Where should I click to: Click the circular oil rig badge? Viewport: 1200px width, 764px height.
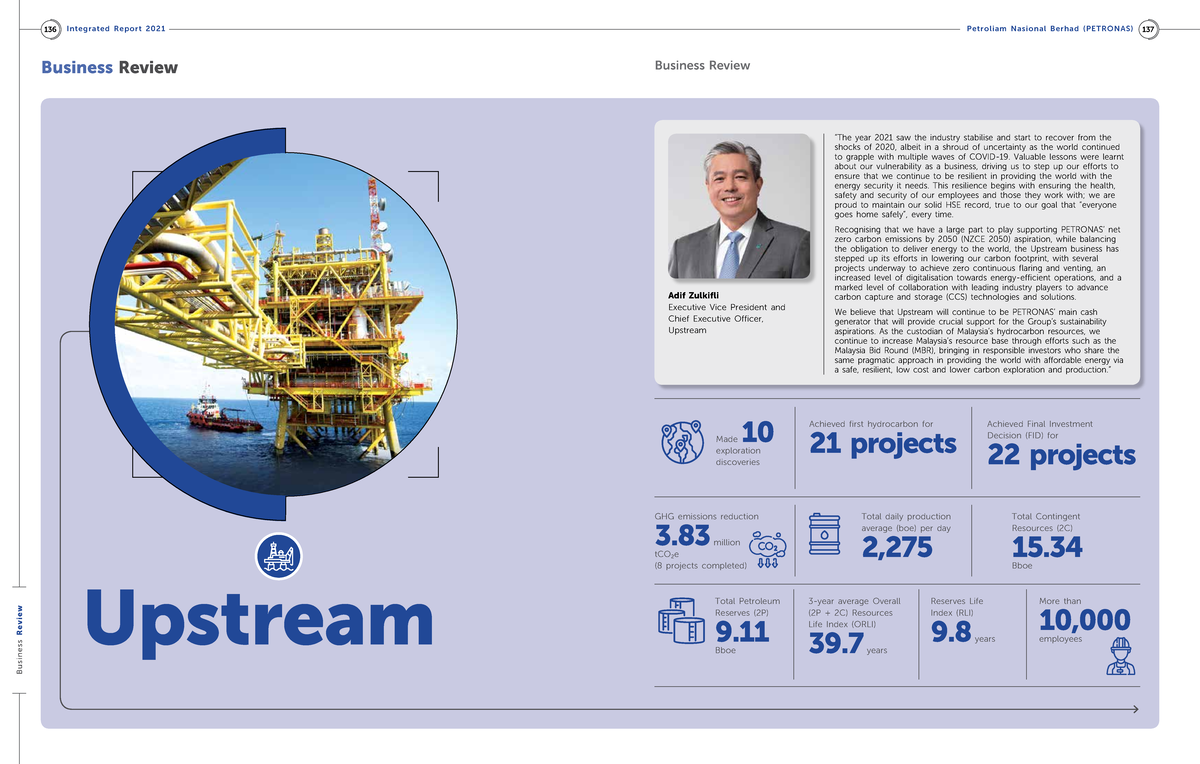(278, 557)
